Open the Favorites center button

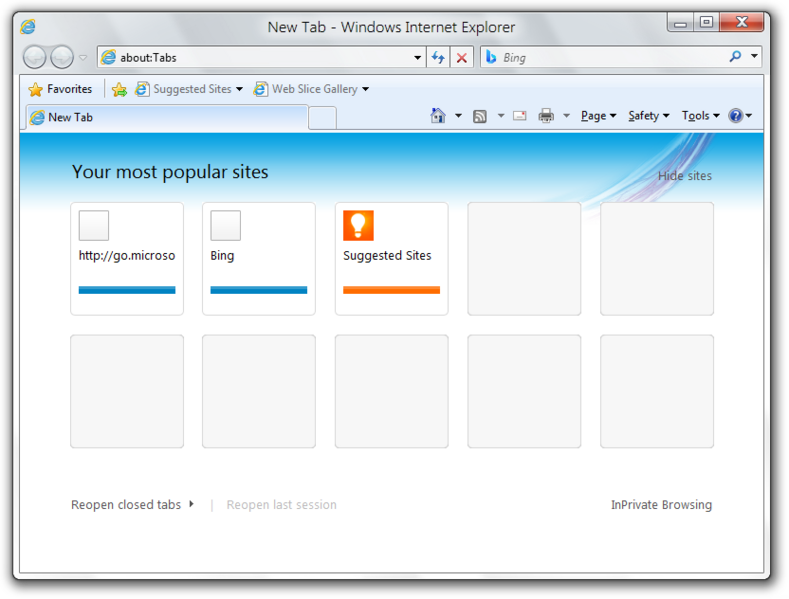(x=60, y=89)
